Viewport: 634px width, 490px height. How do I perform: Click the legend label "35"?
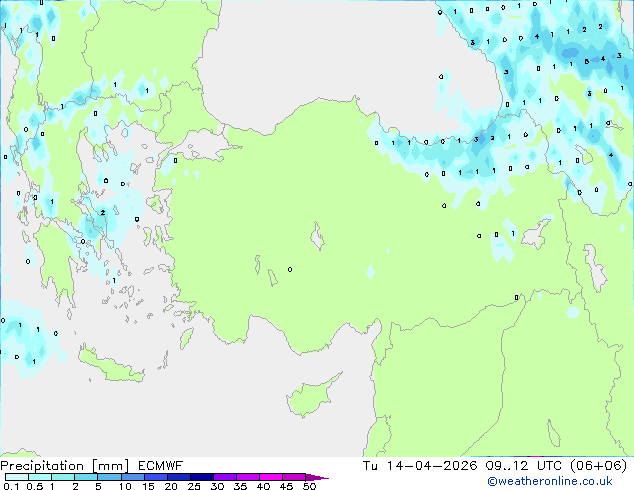click(x=240, y=486)
